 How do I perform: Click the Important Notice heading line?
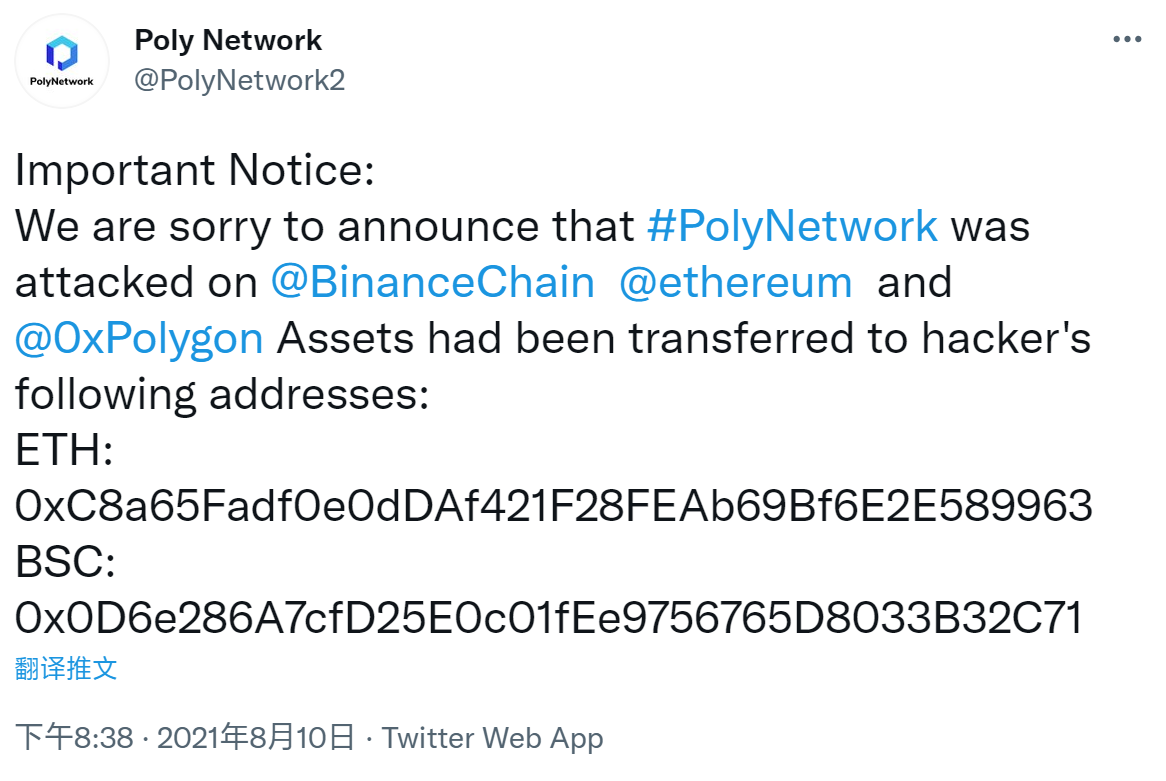[195, 170]
